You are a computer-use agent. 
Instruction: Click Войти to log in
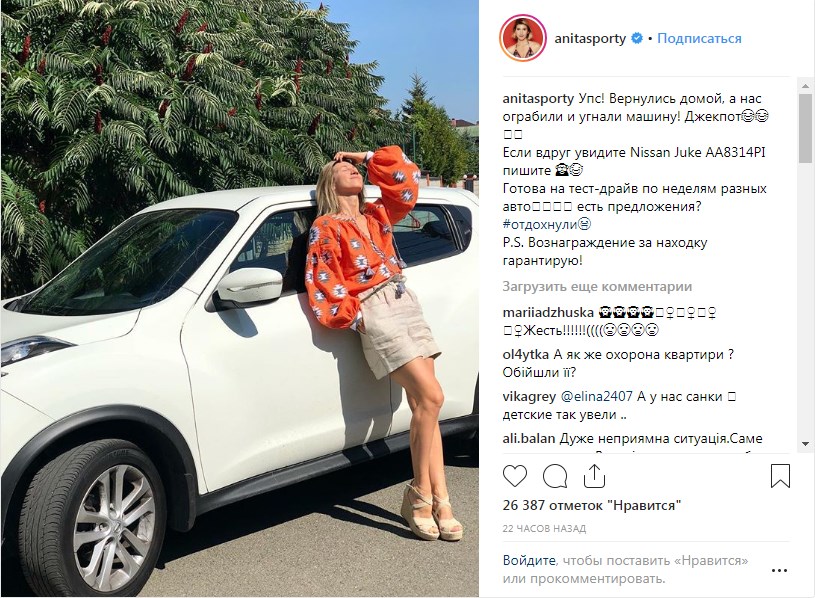(529, 561)
